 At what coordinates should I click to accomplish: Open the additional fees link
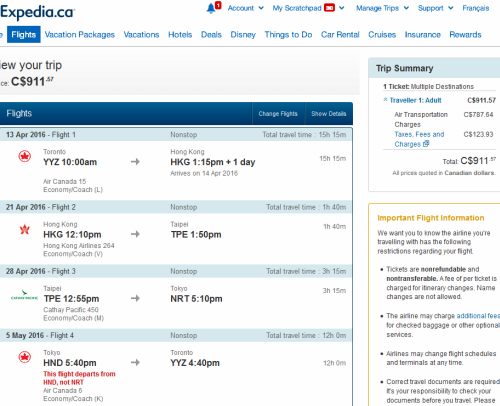point(478,316)
